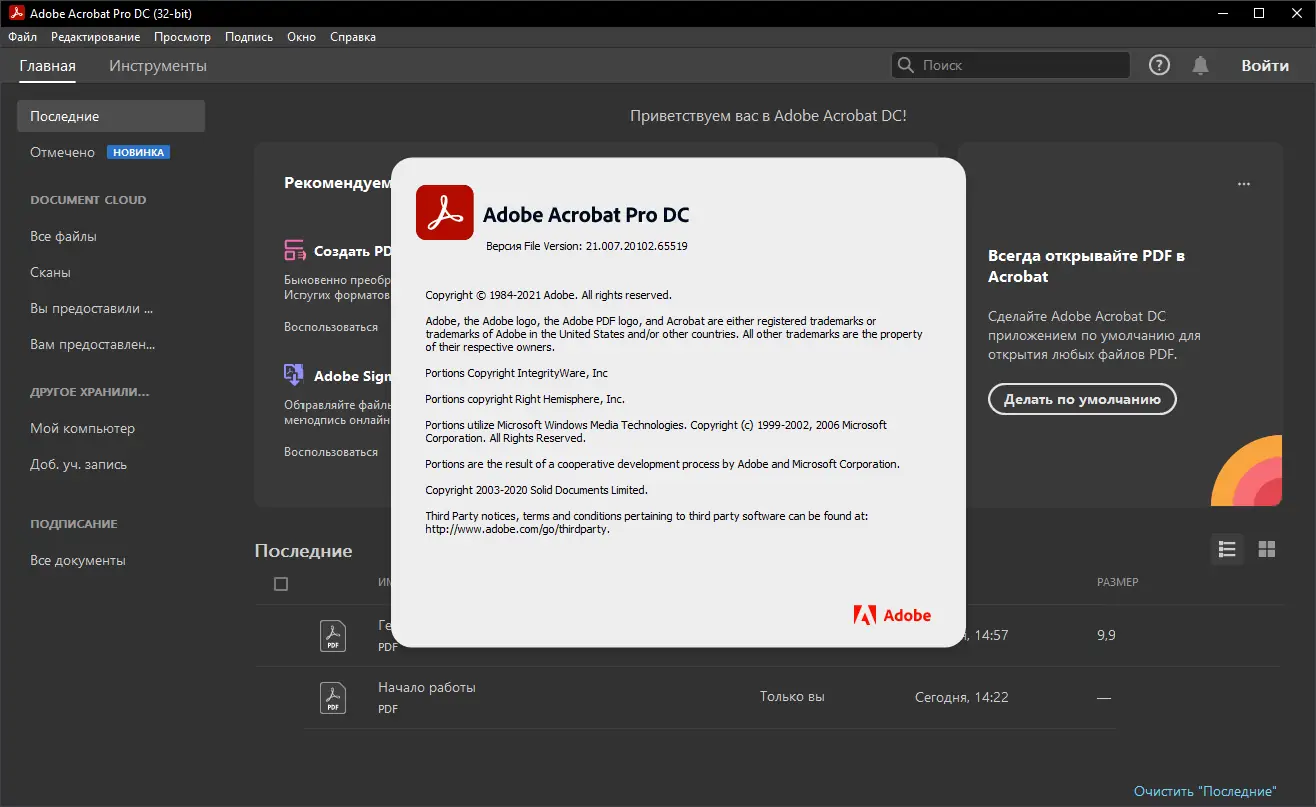The height and width of the screenshot is (807, 1316).
Task: Click the DOCUMENT CLOUD sidebar heading
Action: click(88, 200)
